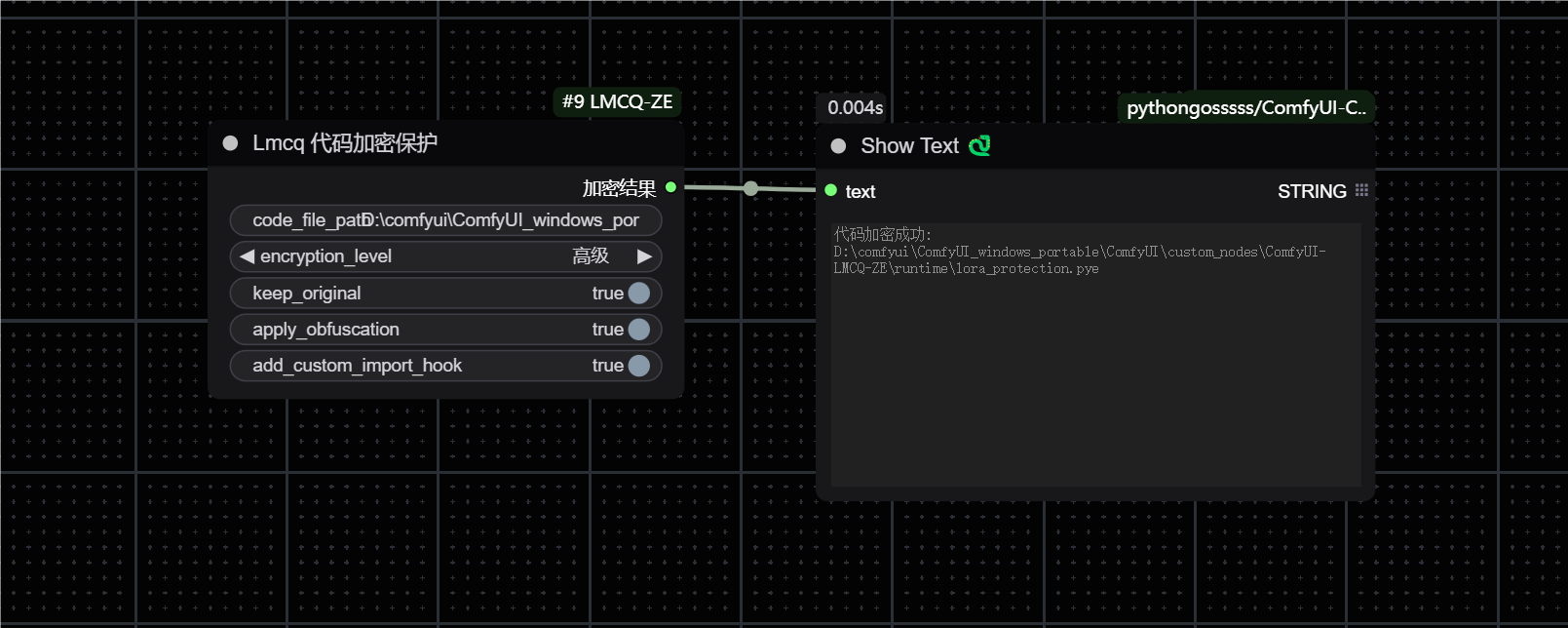Click the Show Text node title
Image resolution: width=1568 pixels, height=628 pixels.
910,146
